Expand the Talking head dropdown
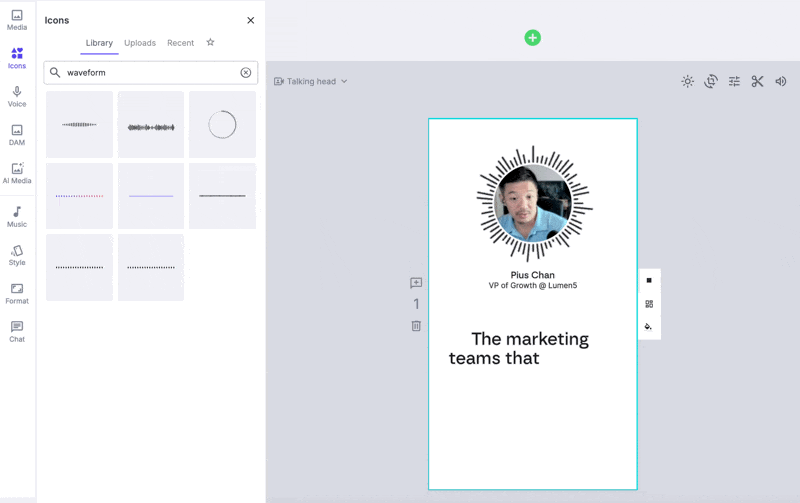Screen dimensions: 800x503 click(311, 82)
